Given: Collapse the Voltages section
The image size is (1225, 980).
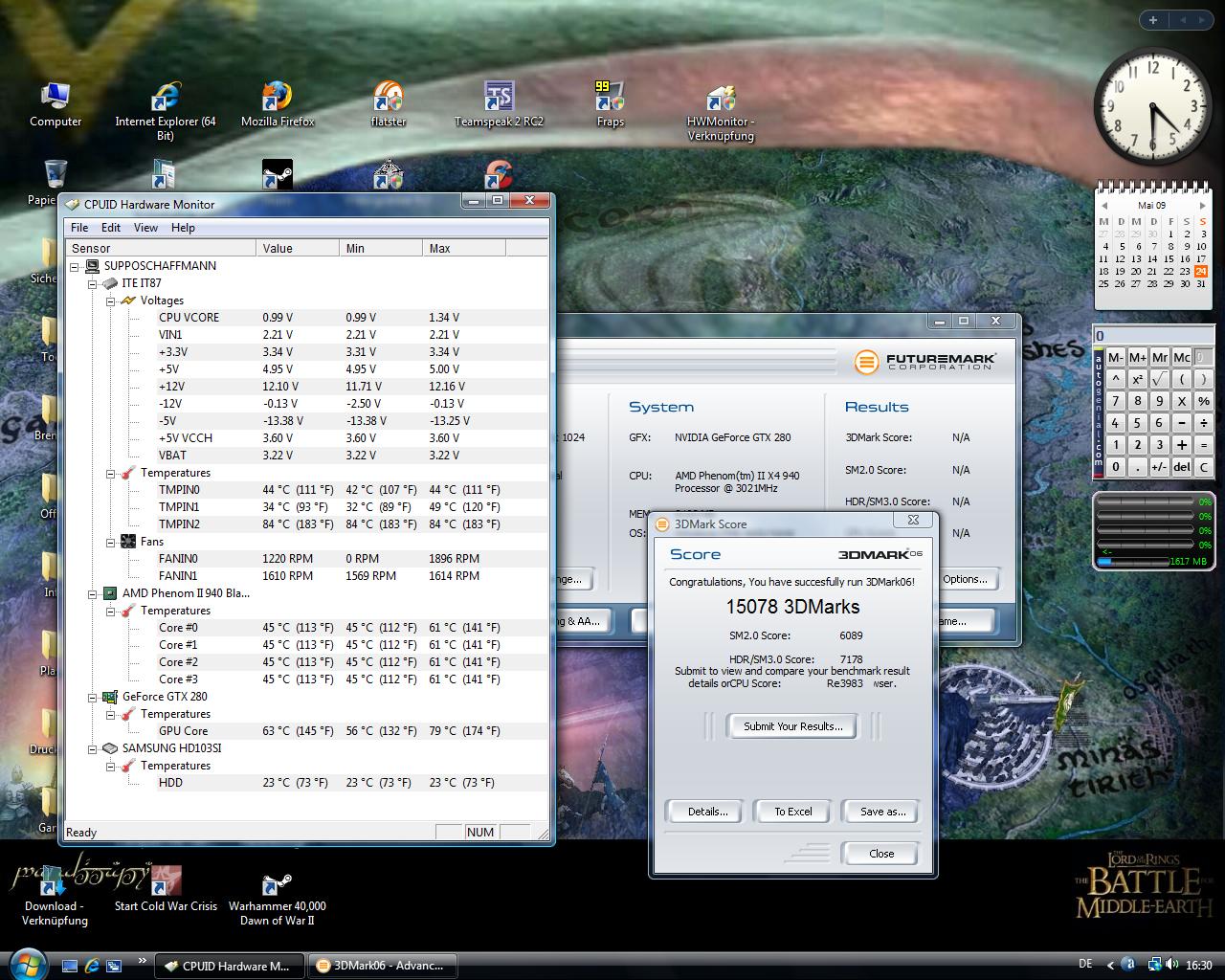Looking at the screenshot, I should pyautogui.click(x=111, y=301).
